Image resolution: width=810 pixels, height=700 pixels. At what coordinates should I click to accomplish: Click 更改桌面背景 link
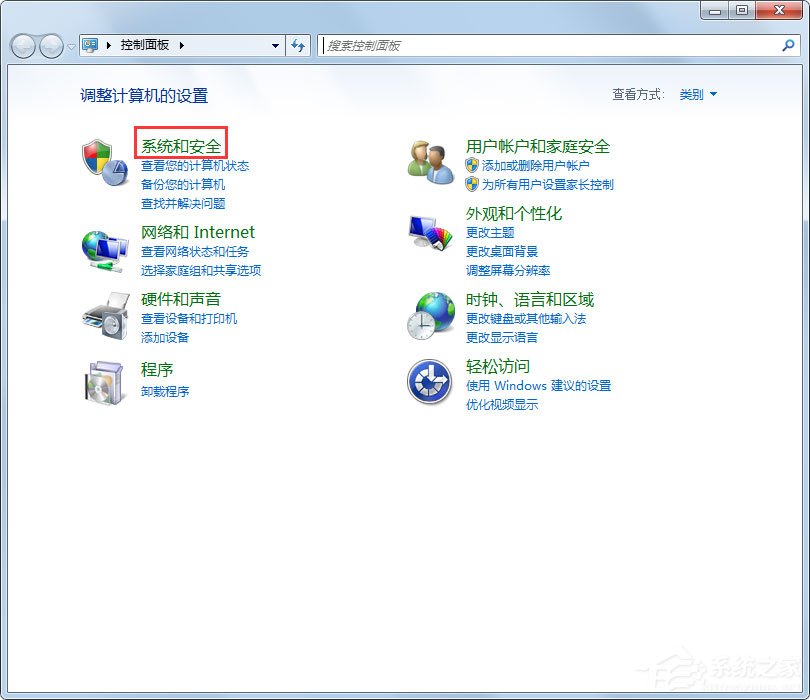coord(502,251)
